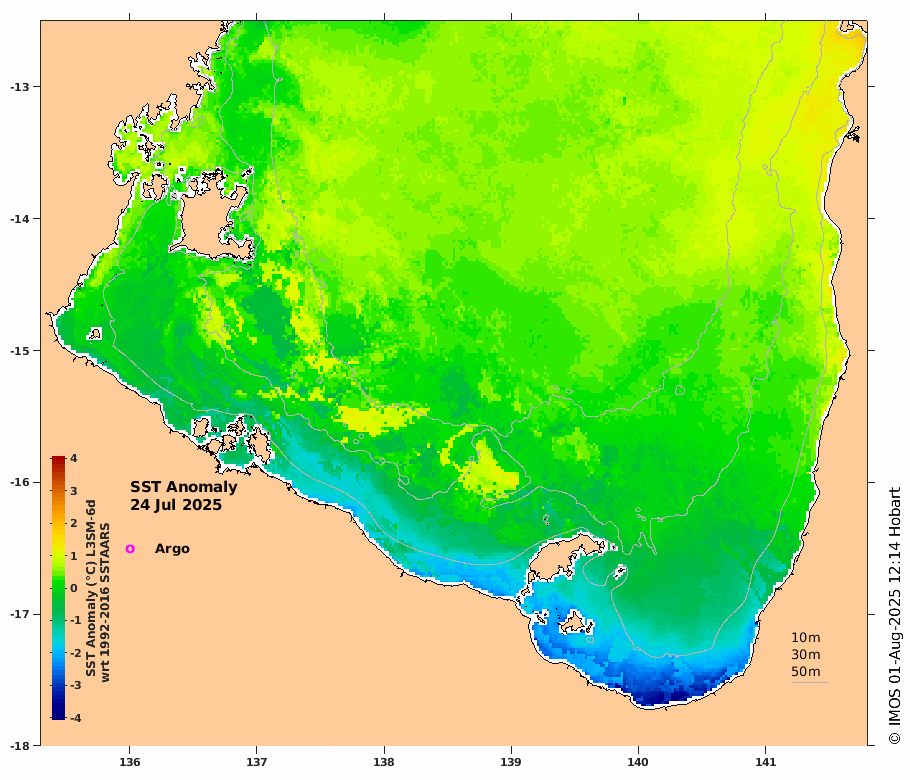Click the 'Argo' legend label

[172, 549]
